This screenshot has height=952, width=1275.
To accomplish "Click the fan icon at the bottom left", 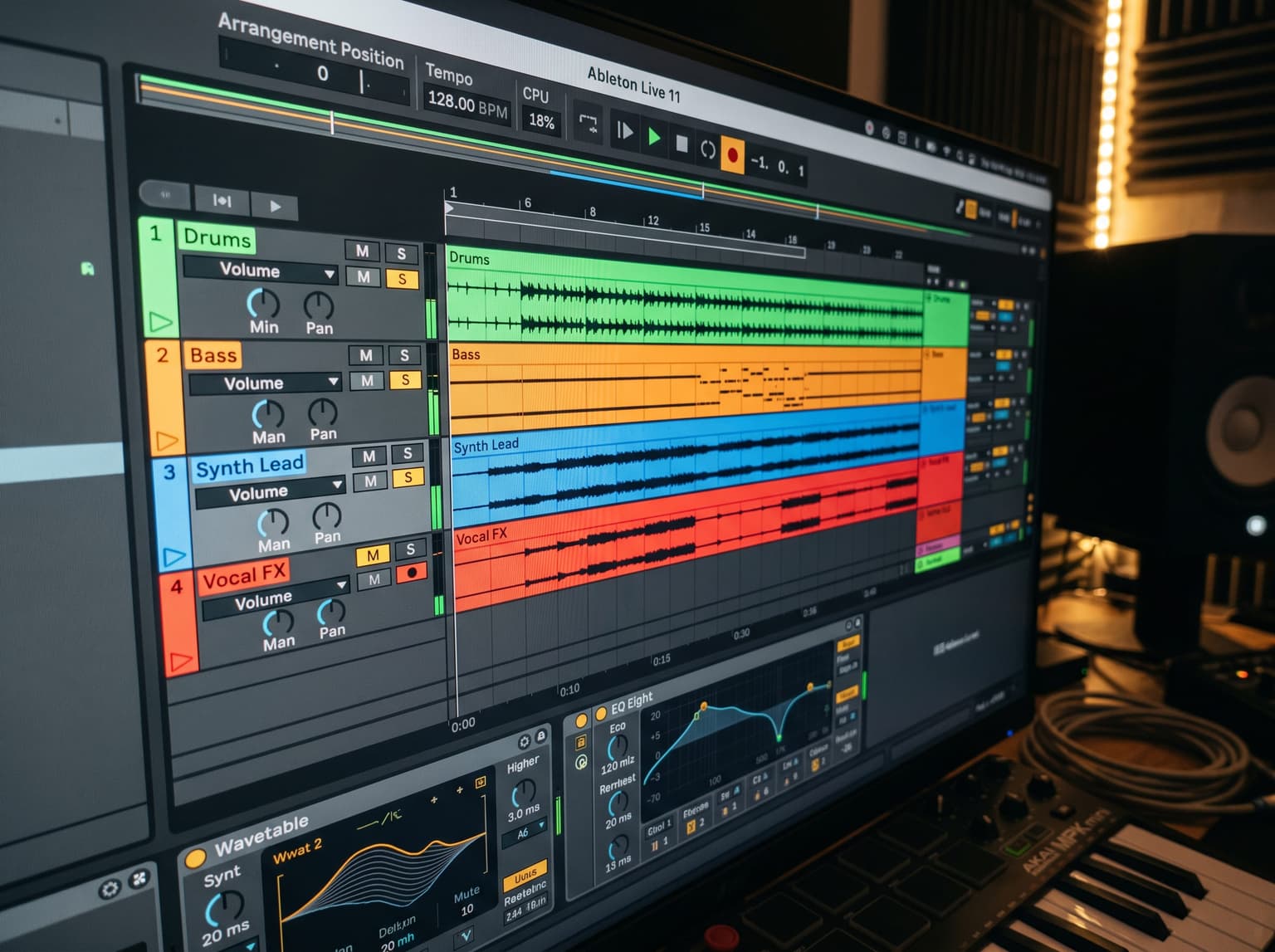I will 139,878.
